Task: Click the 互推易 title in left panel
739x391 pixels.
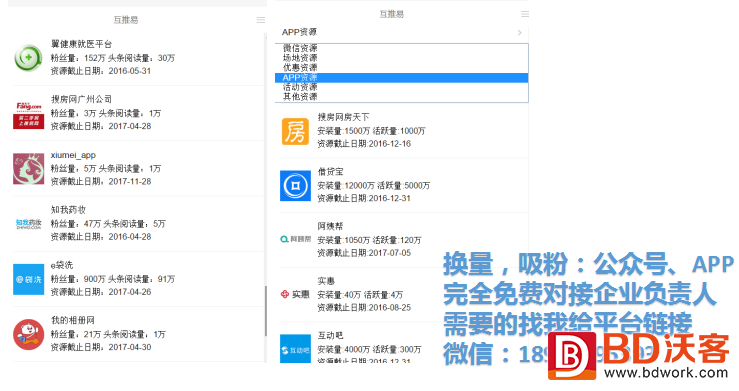Action: coord(125,20)
